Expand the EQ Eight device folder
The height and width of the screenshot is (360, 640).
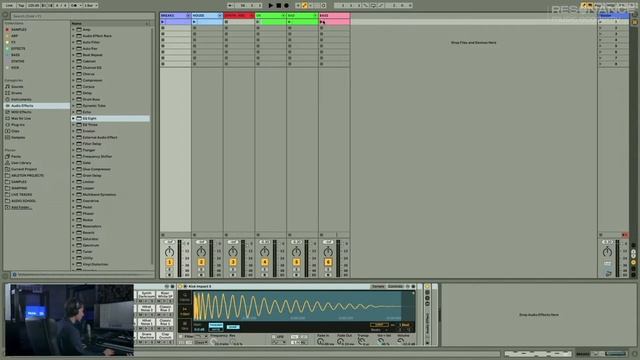(x=74, y=118)
